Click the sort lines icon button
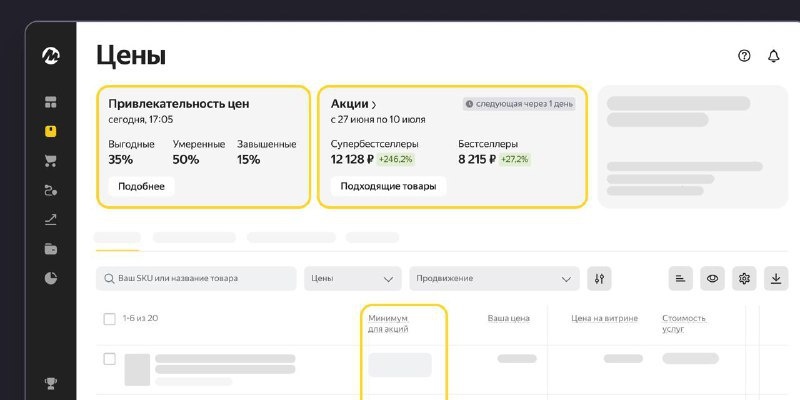The height and width of the screenshot is (400, 800). pyautogui.click(x=681, y=279)
